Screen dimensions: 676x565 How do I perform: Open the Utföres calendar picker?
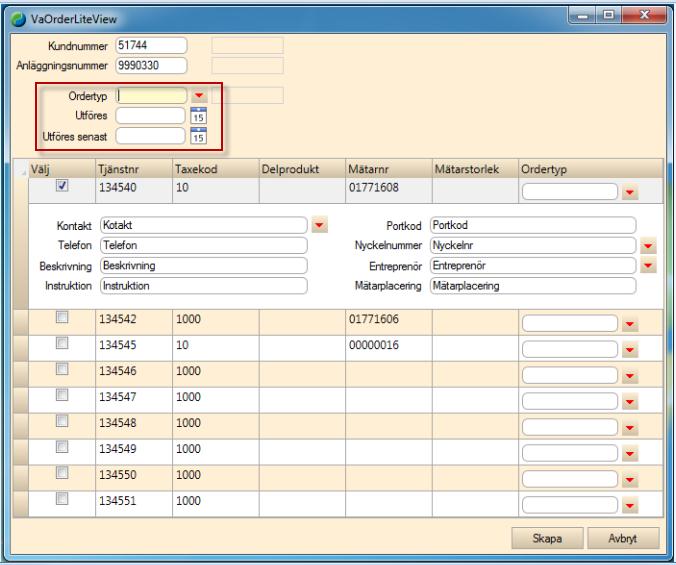(x=198, y=115)
